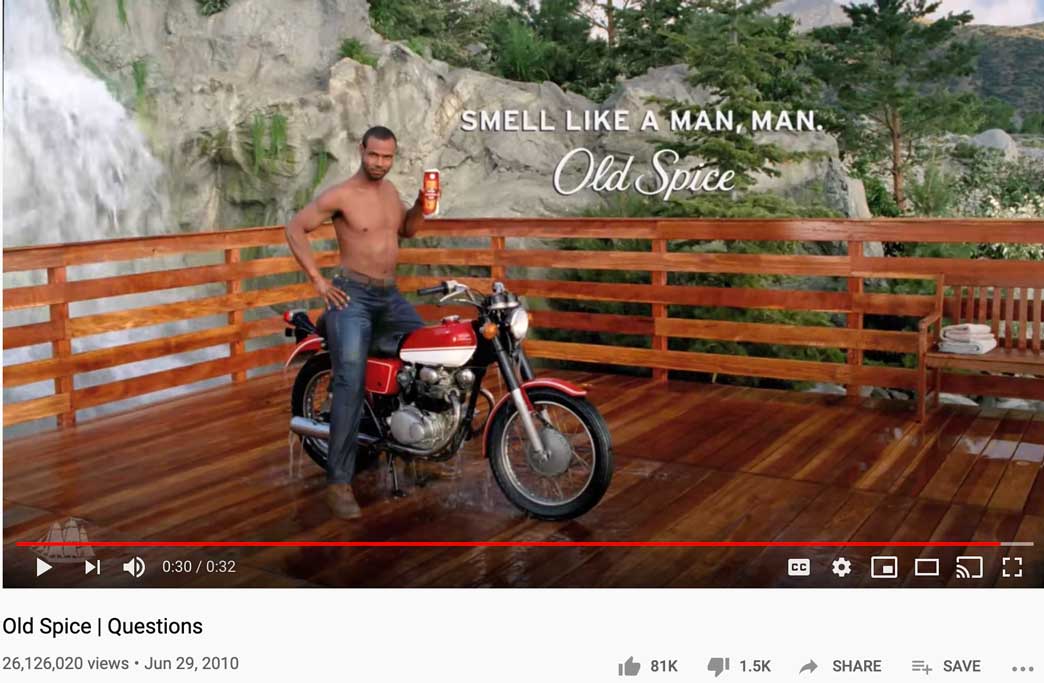Click the save-to-playlist icon
Viewport: 1044px width, 683px height.
click(x=921, y=666)
